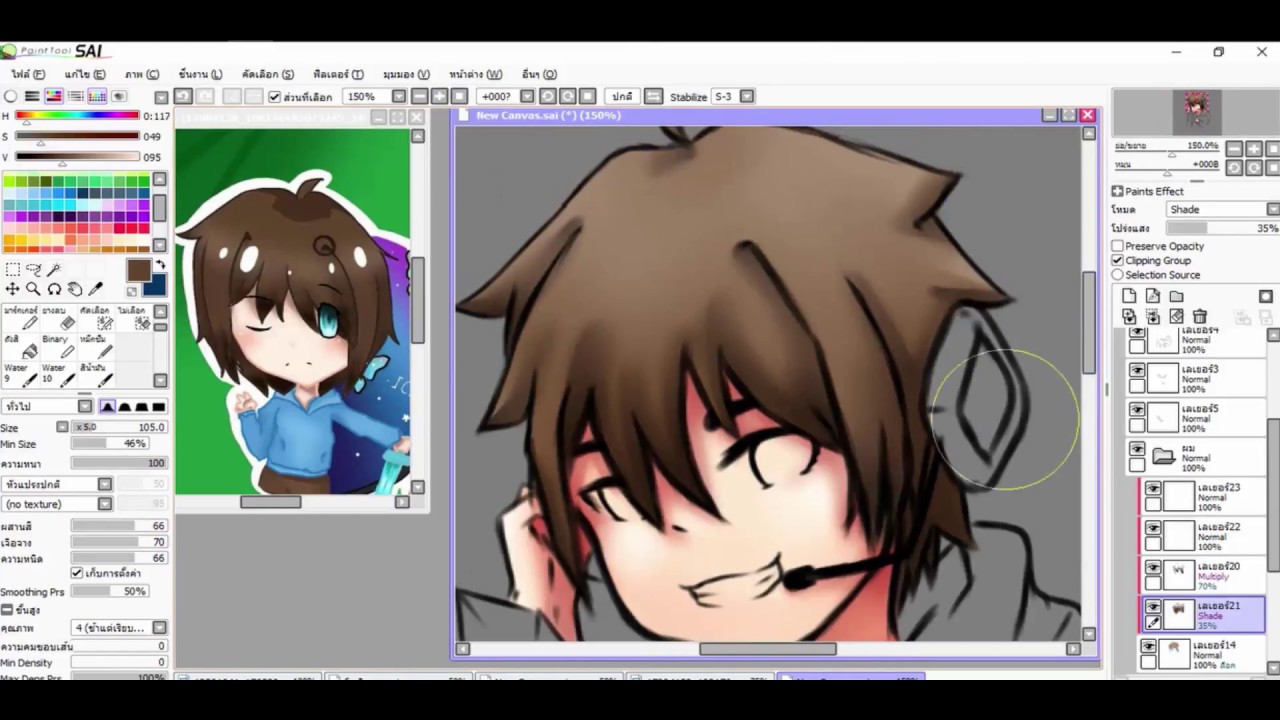1280x720 pixels.
Task: Collapse the Paints Effect section
Action: [x=1117, y=191]
